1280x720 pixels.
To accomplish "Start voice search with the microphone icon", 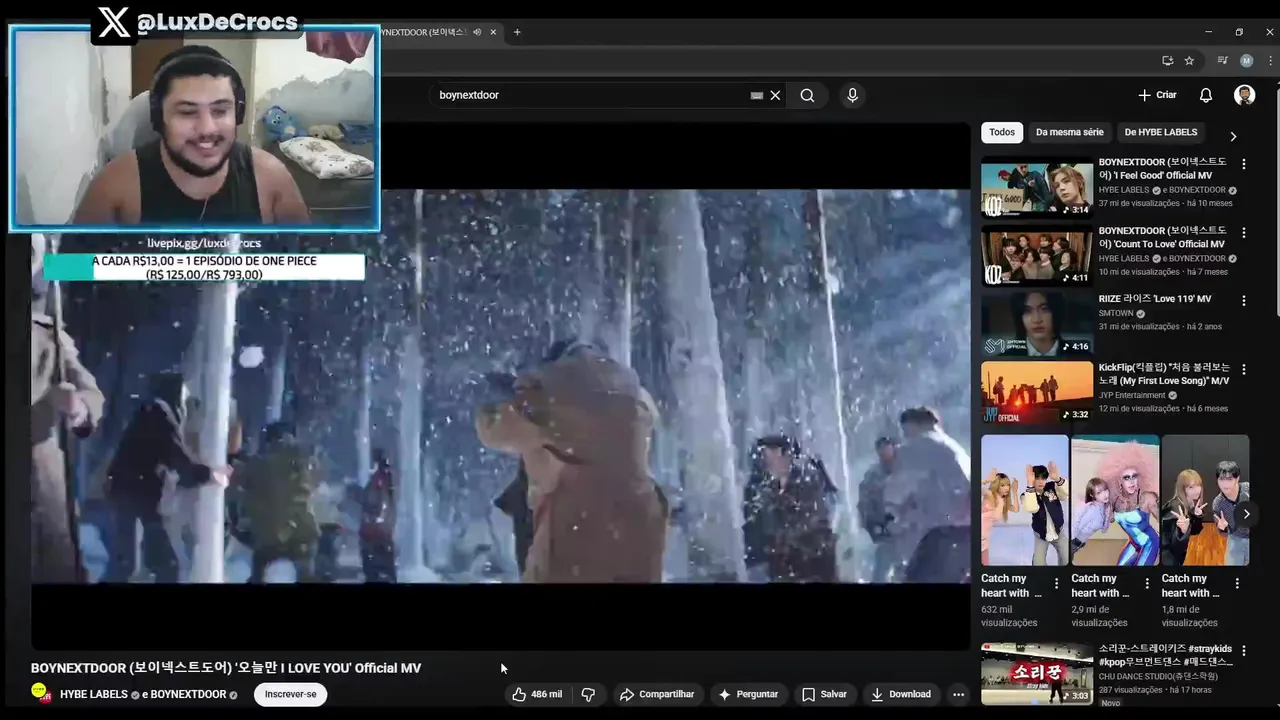I will [852, 95].
